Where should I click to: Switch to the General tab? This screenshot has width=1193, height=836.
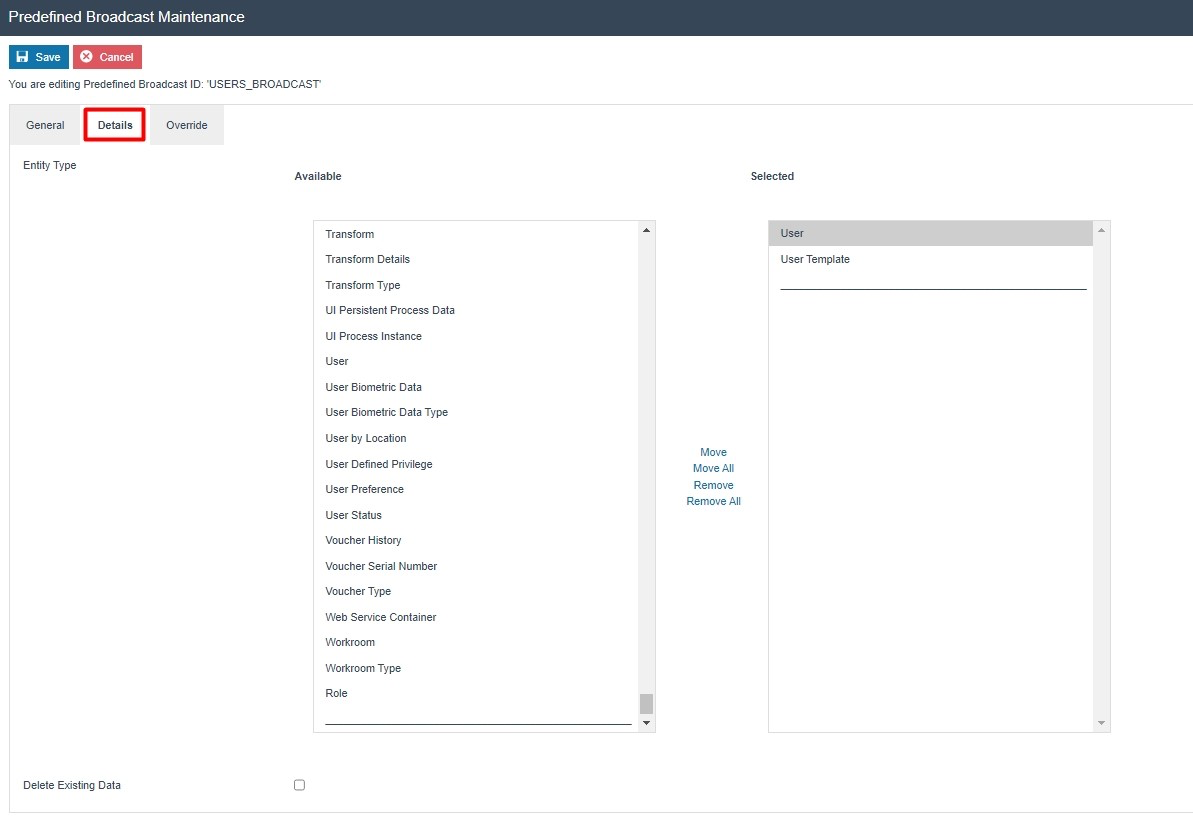44,125
